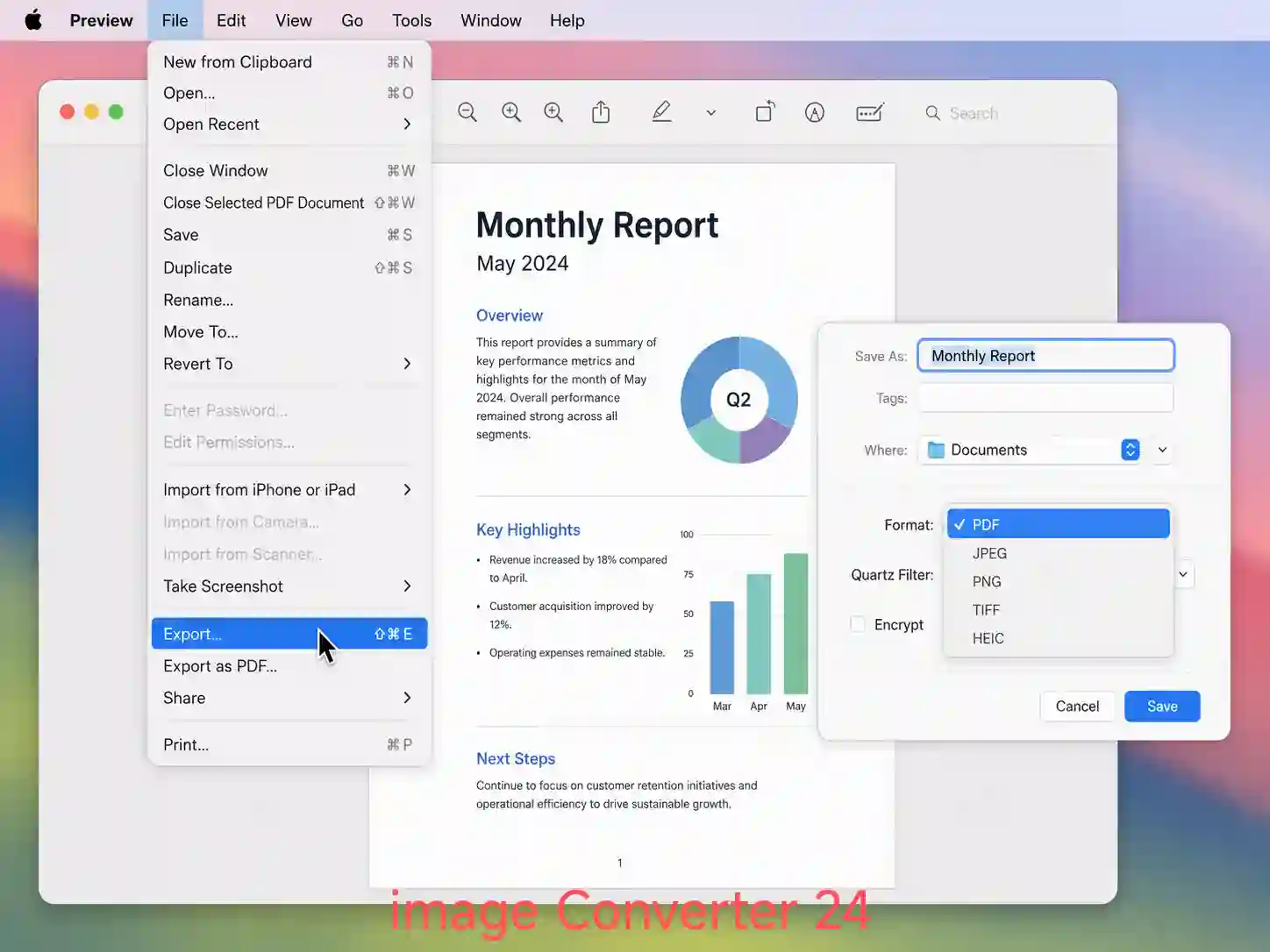This screenshot has height=952, width=1270.
Task: Open the Go menu
Action: click(x=352, y=20)
